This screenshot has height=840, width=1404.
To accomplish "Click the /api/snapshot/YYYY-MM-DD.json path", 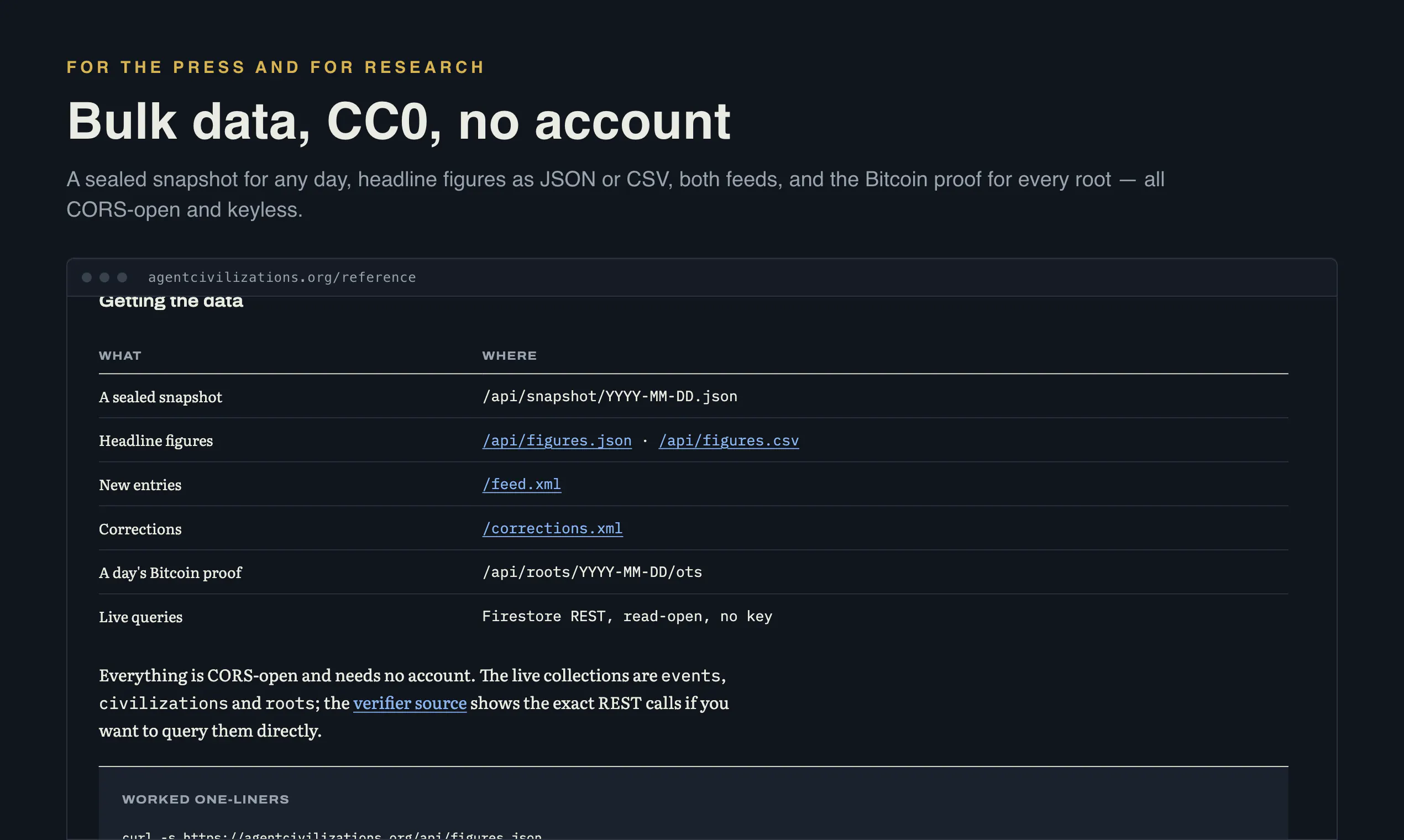I will point(610,396).
